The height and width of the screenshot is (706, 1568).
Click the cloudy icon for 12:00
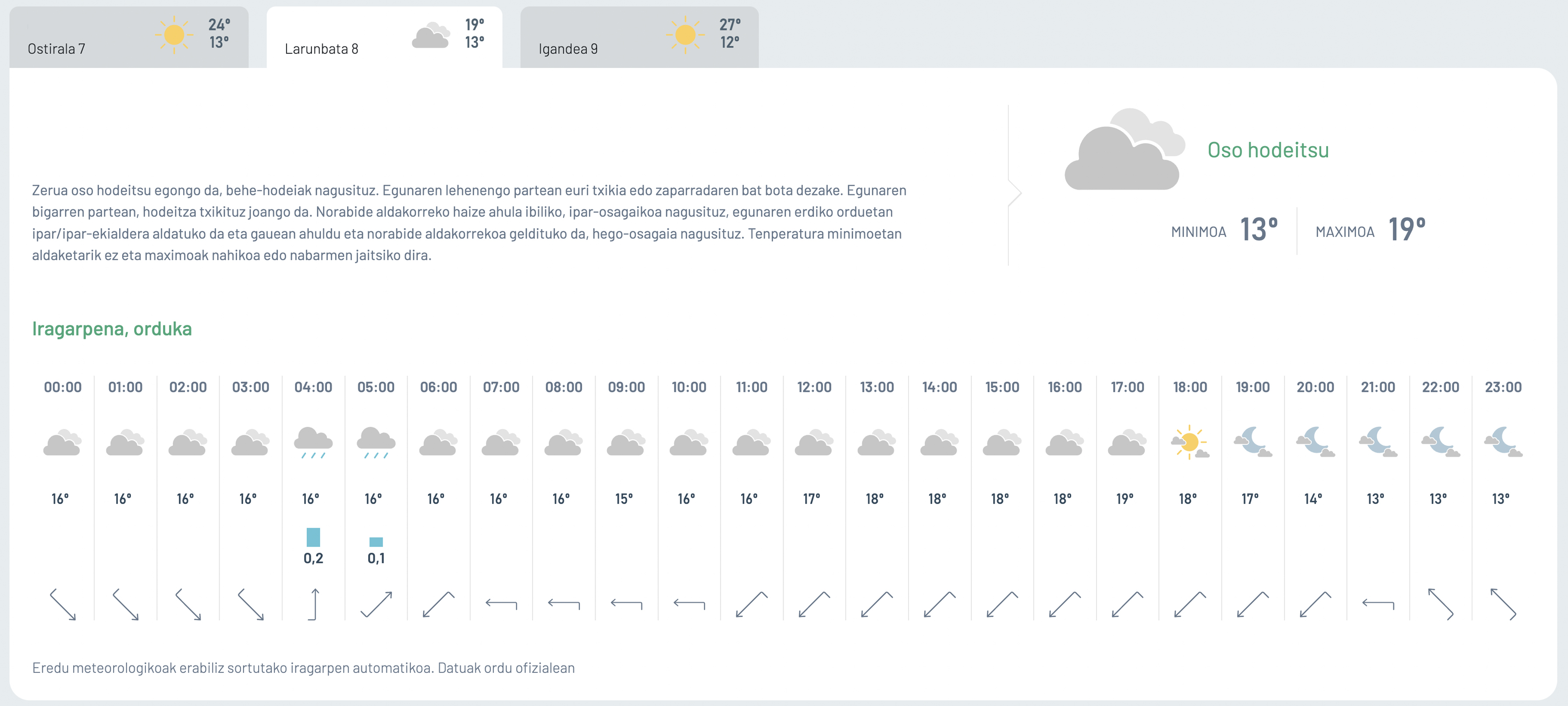click(814, 443)
